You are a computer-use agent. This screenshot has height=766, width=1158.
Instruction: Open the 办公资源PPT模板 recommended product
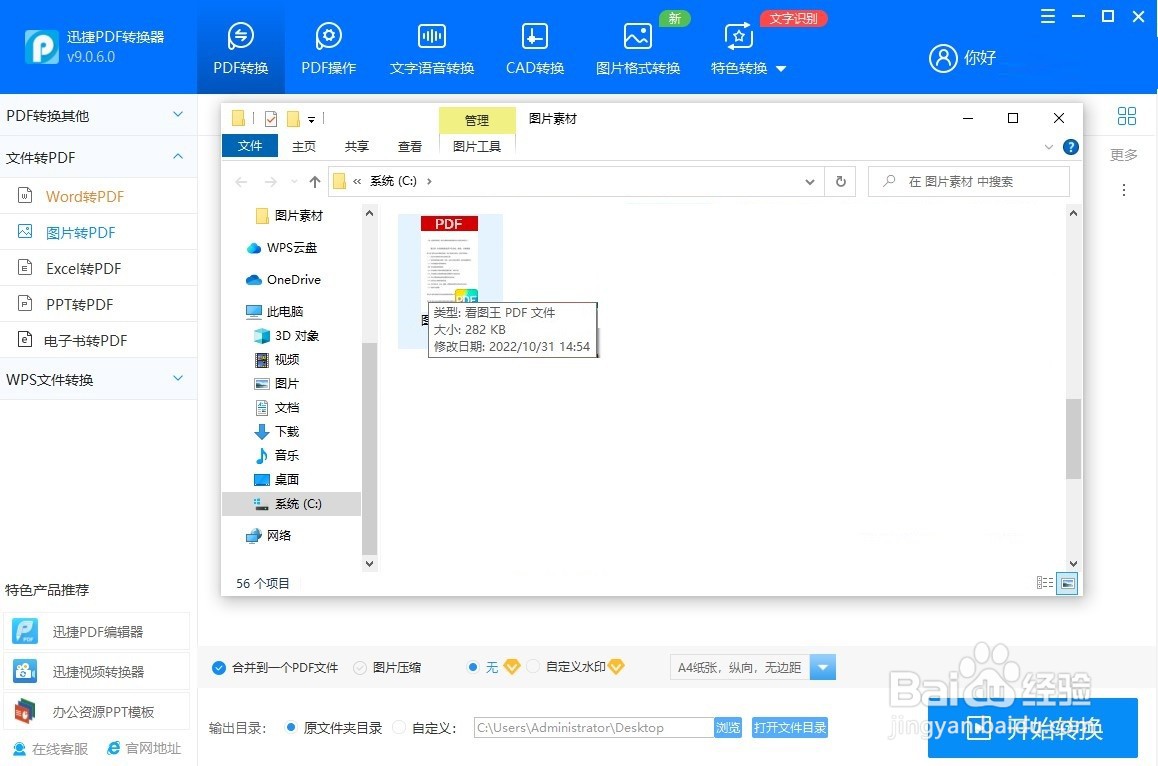[97, 711]
